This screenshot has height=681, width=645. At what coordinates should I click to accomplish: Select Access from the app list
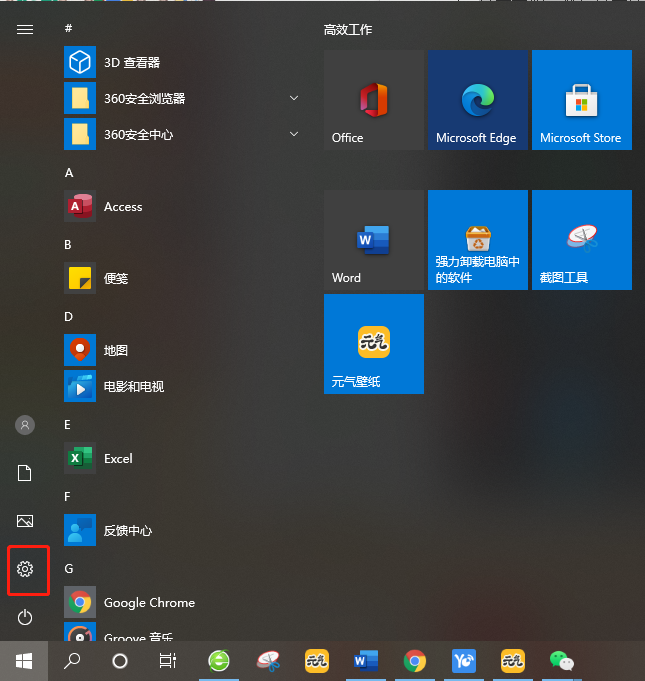click(x=123, y=207)
